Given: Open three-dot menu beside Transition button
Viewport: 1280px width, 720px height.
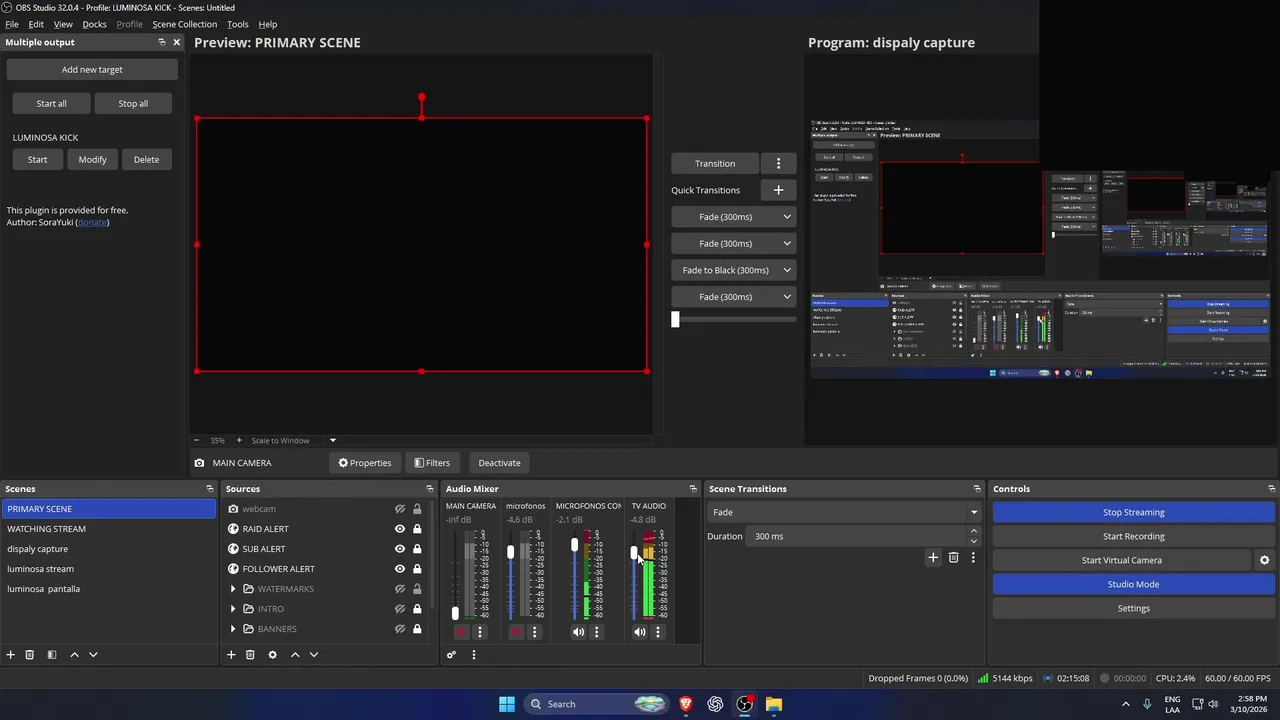Looking at the screenshot, I should coord(779,163).
